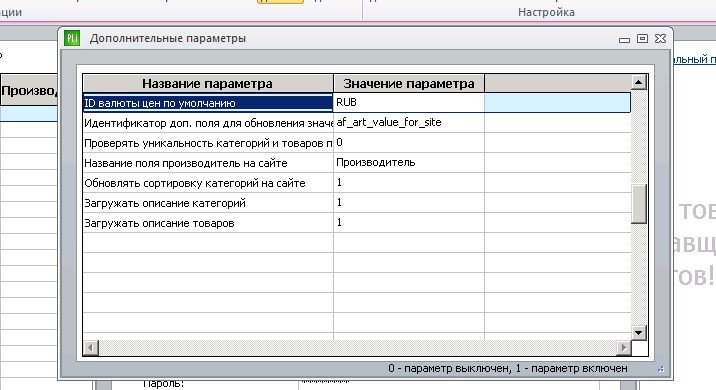Click the horizontal scrollbar right arrow

pyautogui.click(x=623, y=348)
